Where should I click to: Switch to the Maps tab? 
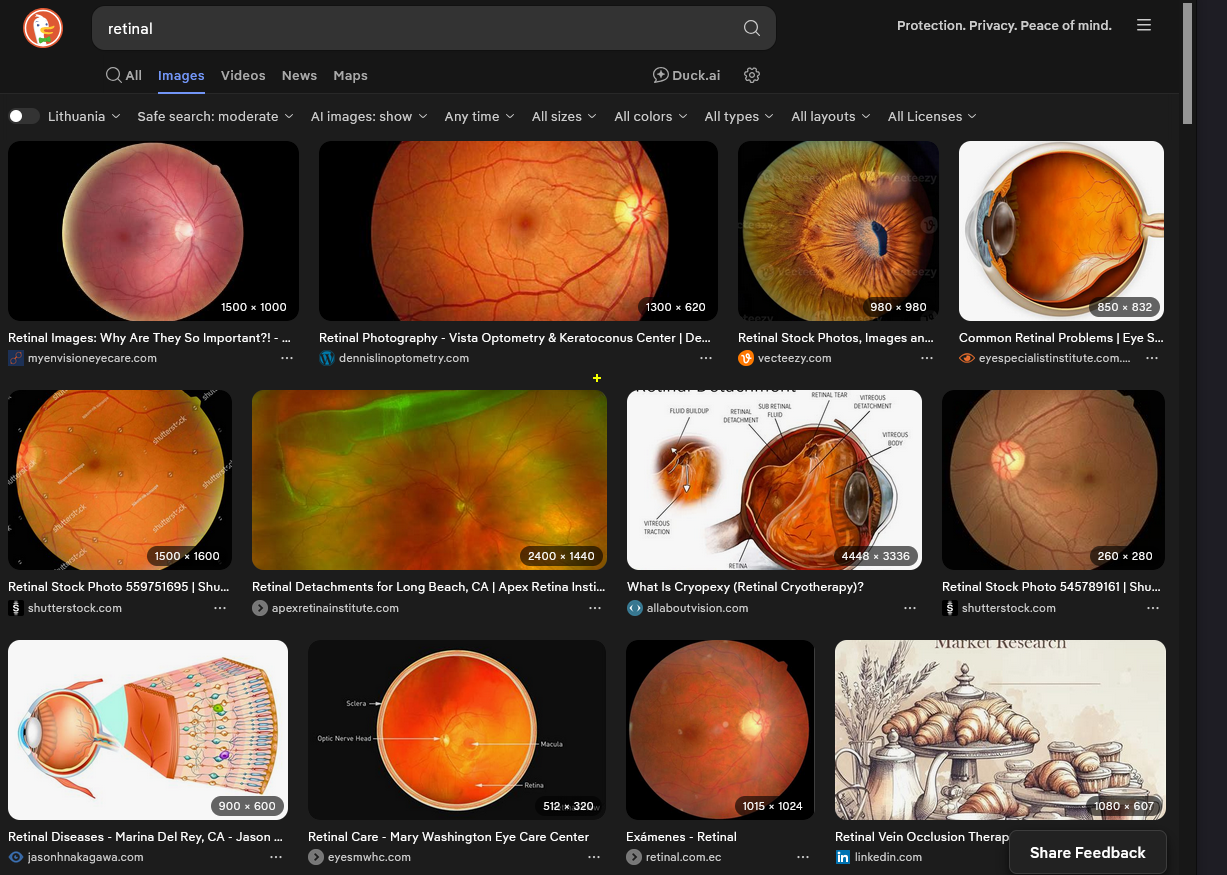(x=350, y=75)
